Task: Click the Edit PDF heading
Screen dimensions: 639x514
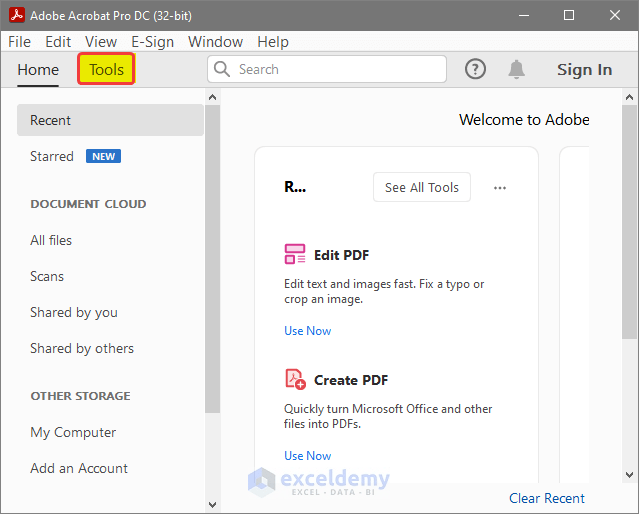Action: tap(342, 255)
